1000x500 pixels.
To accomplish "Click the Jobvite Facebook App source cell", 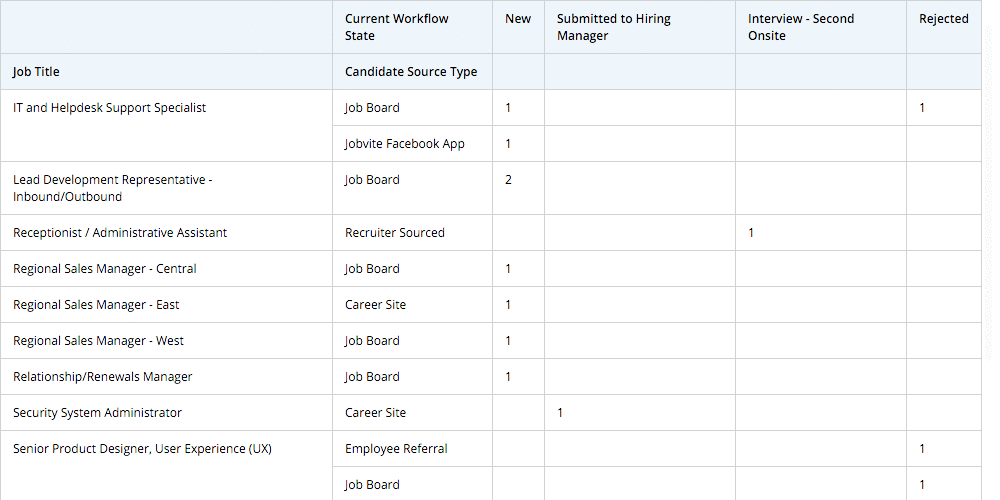I will pos(405,144).
